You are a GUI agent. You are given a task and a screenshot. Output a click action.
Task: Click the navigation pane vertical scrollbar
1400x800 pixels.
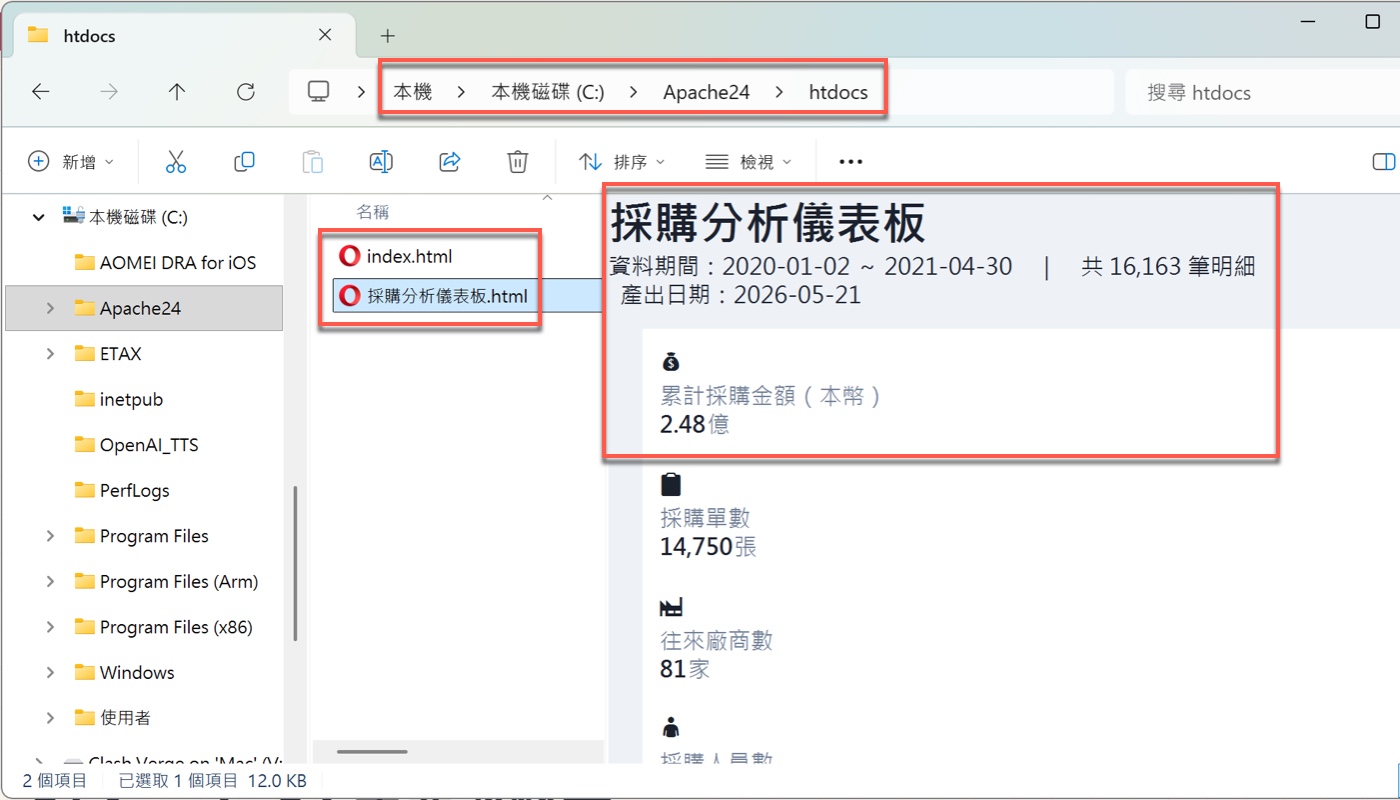coord(295,563)
